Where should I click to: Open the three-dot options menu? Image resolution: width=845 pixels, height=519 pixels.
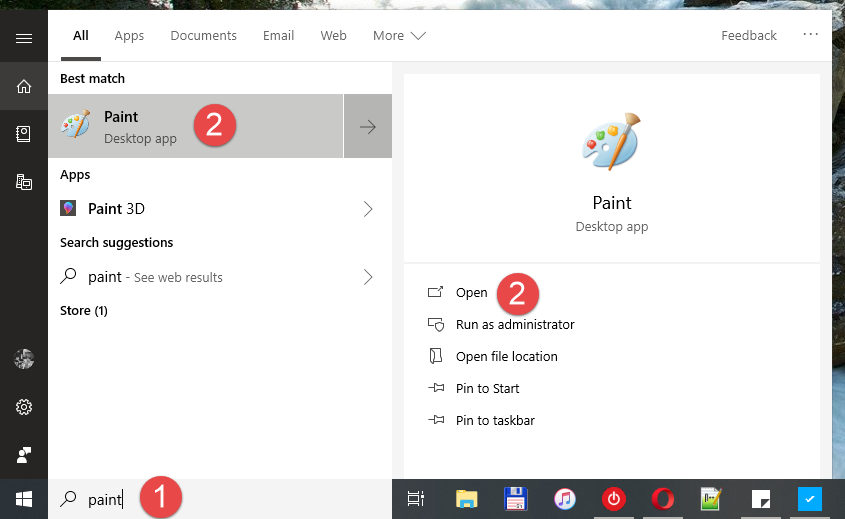pos(811,34)
